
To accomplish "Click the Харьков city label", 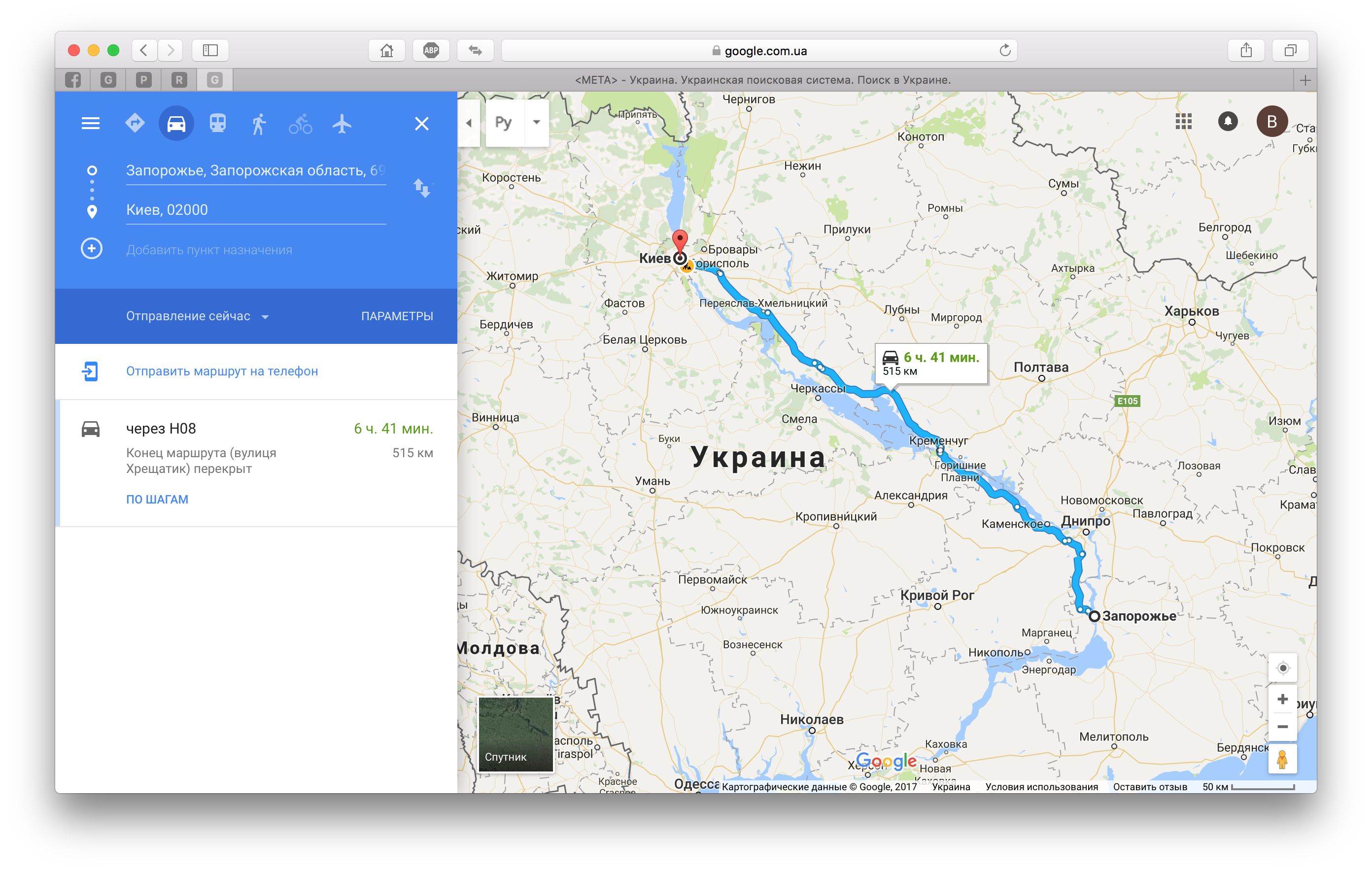I will (1192, 311).
